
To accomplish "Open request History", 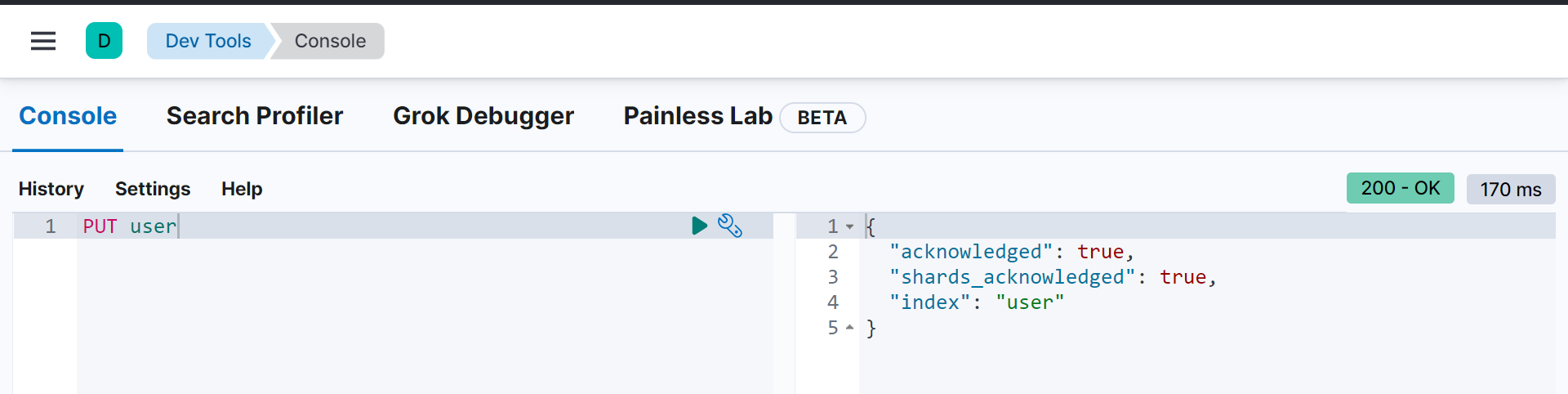I will (51, 189).
